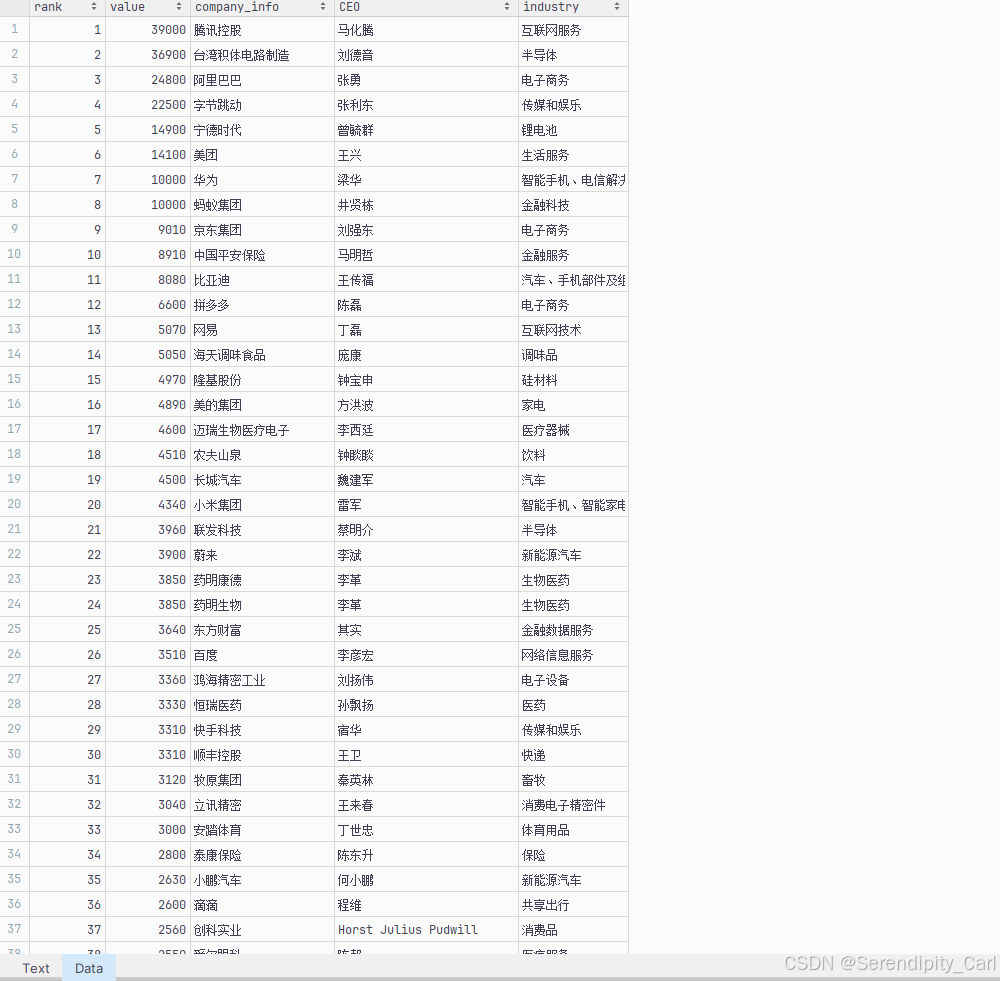Click the industry cell '调味品'
1000x981 pixels.
pos(573,355)
